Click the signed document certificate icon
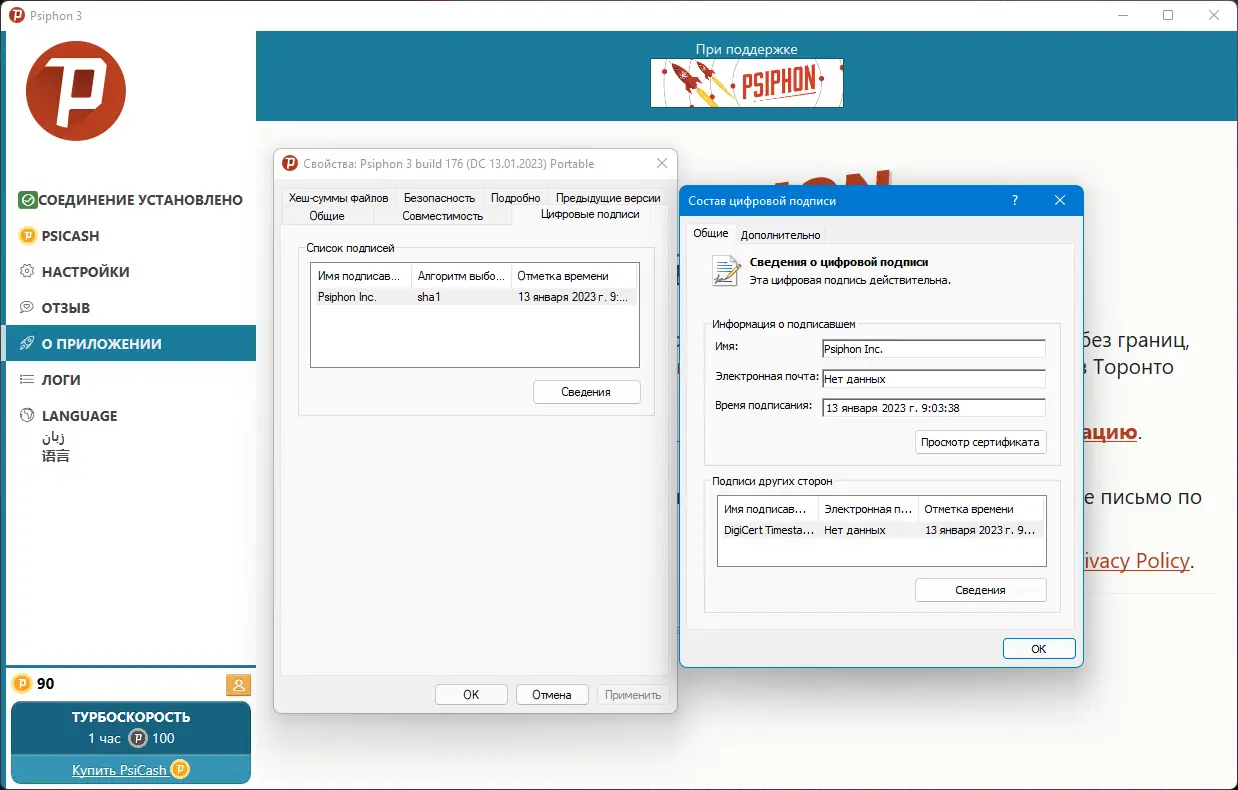The width and height of the screenshot is (1238, 790). [x=725, y=270]
